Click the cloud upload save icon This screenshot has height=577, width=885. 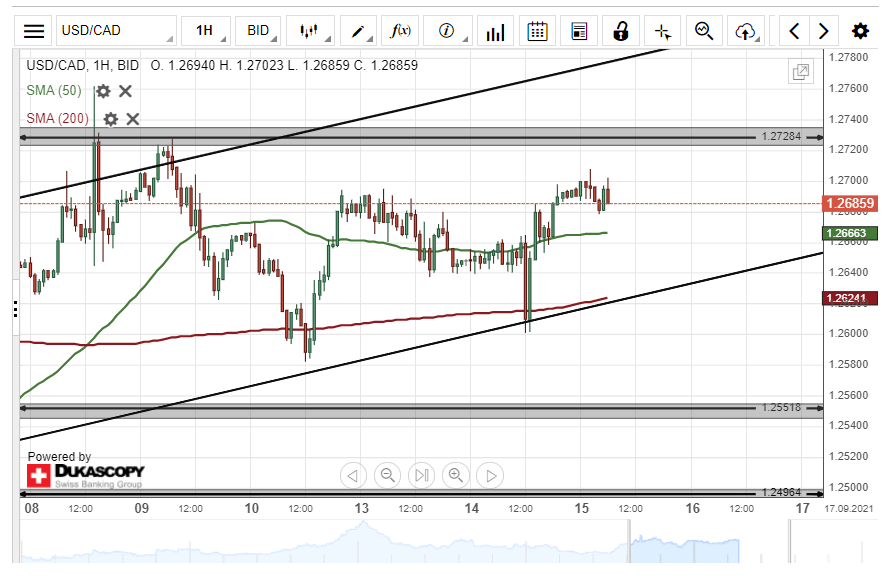pyautogui.click(x=744, y=31)
